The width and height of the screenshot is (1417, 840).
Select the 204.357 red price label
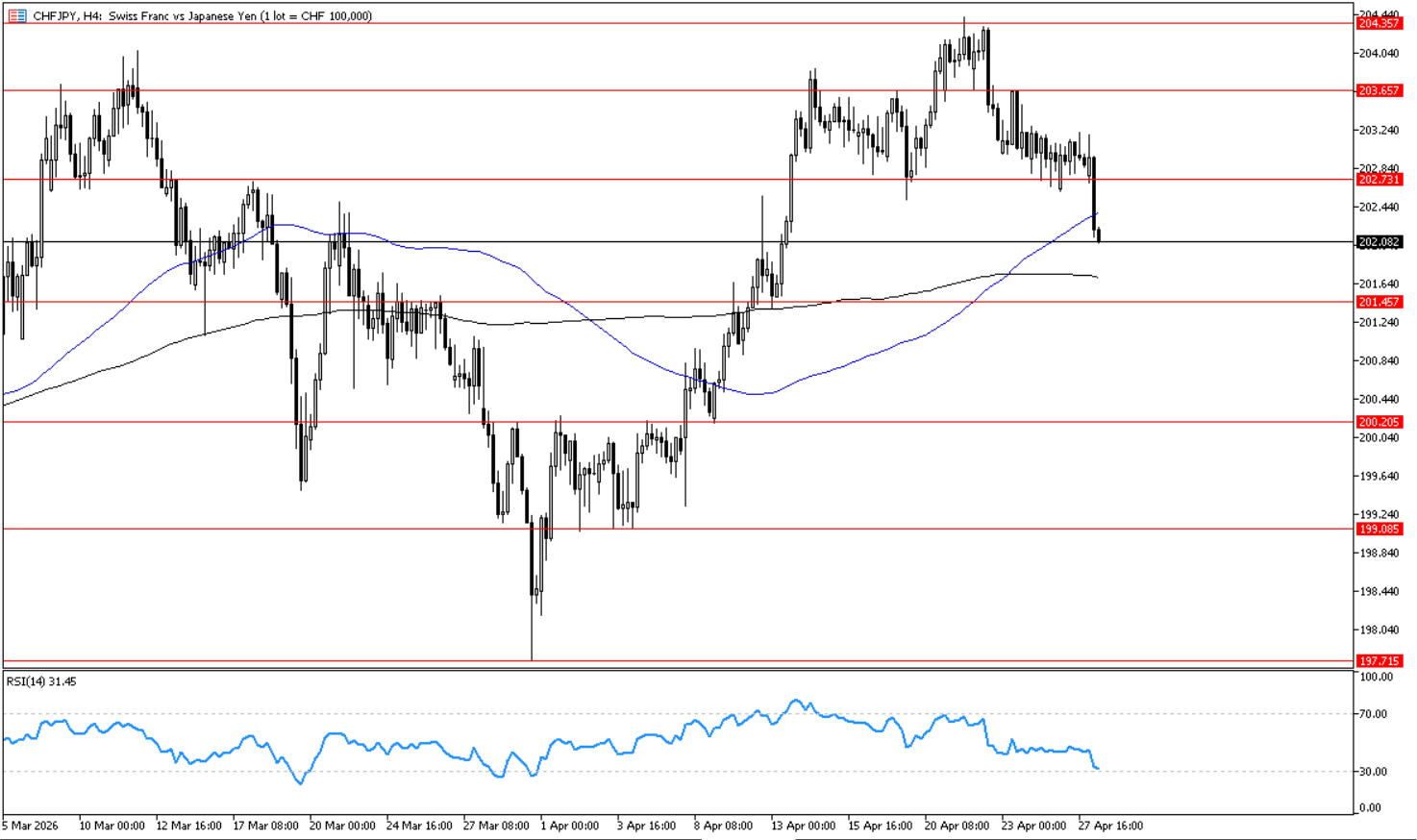(x=1379, y=23)
